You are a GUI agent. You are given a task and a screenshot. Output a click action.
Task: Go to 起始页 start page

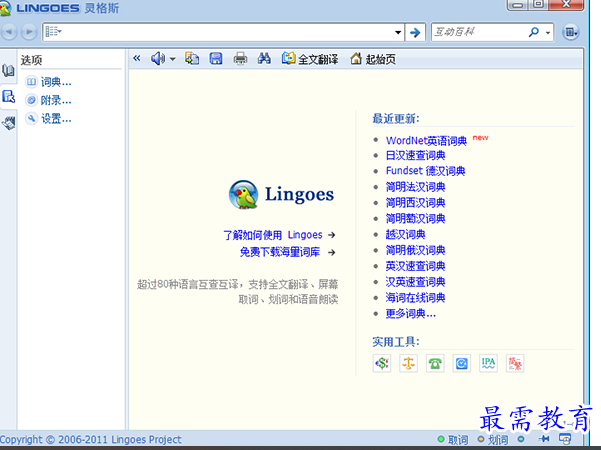[373, 59]
